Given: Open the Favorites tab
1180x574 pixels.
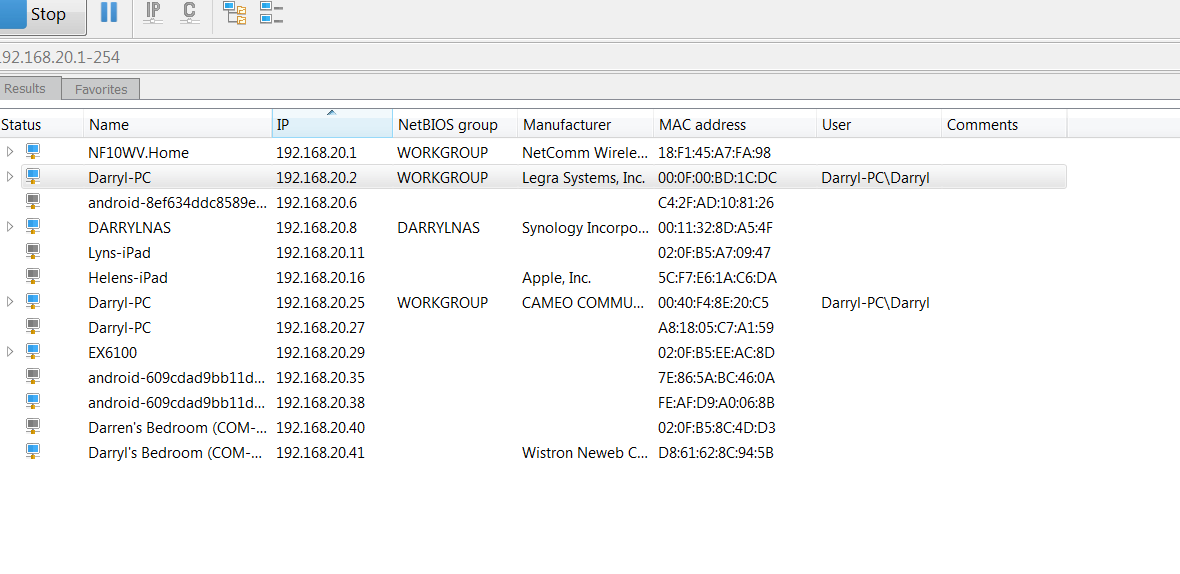Looking at the screenshot, I should tap(101, 89).
